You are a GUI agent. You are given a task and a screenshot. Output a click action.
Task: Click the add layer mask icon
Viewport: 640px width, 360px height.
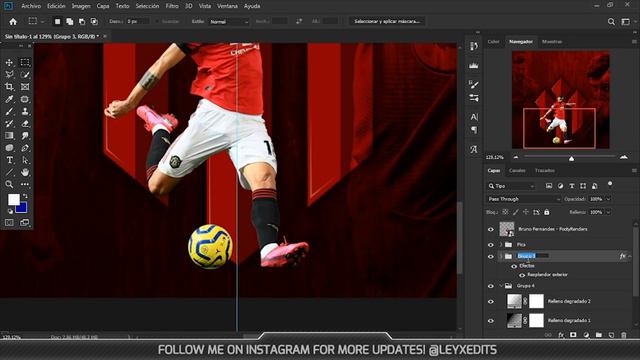pyautogui.click(x=573, y=335)
